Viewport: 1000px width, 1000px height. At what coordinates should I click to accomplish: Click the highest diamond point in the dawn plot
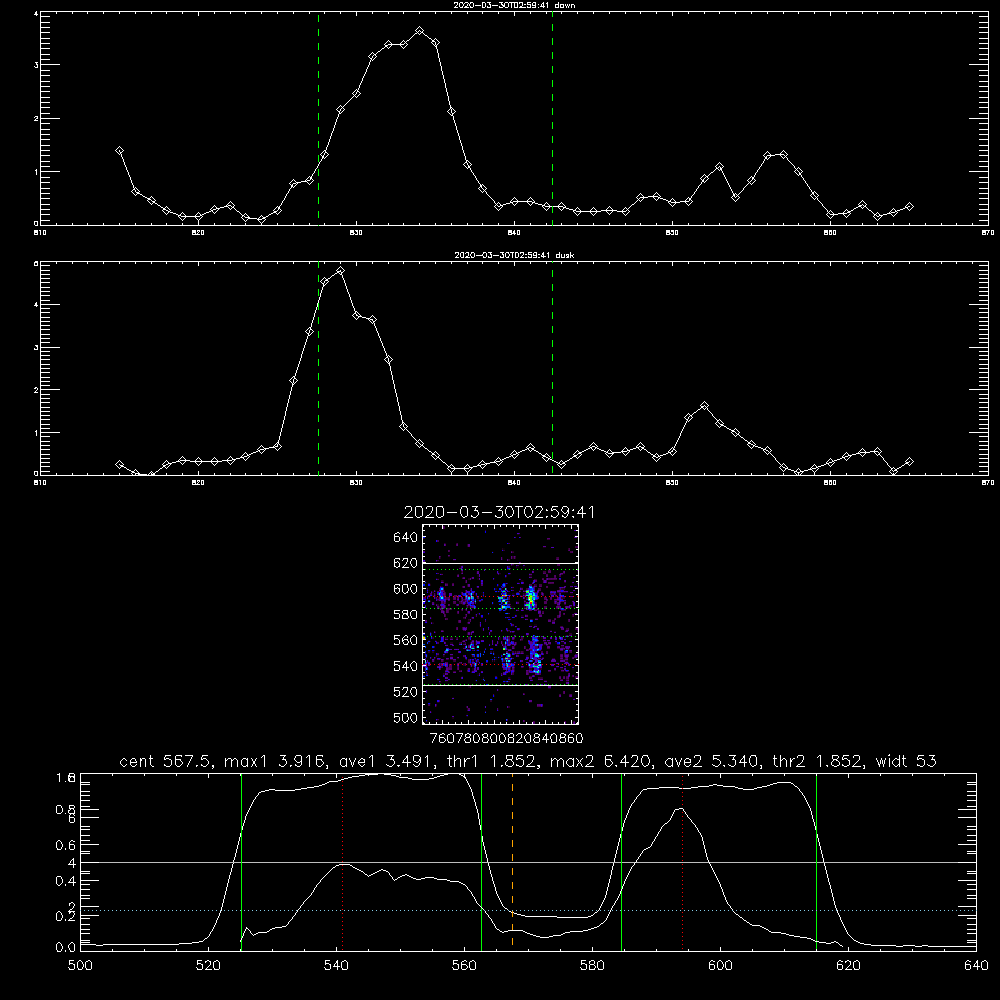pos(419,30)
